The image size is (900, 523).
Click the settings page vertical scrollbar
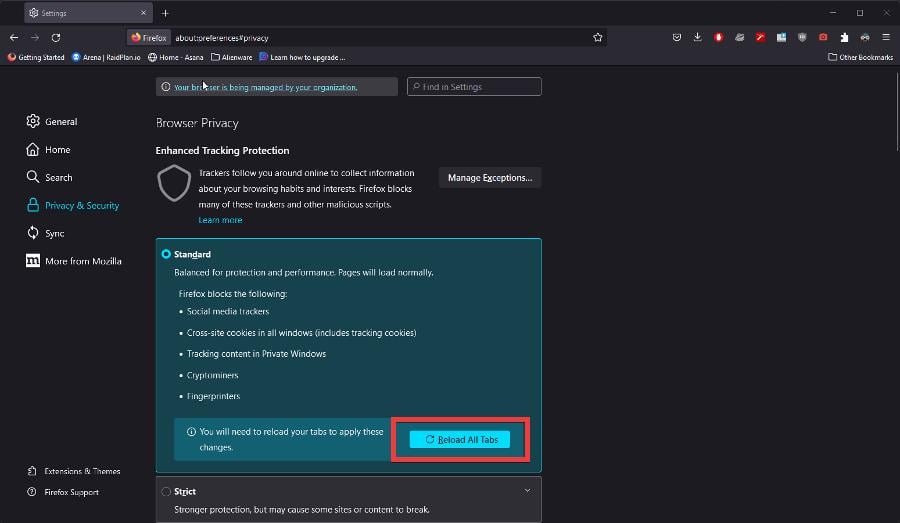coord(897,112)
